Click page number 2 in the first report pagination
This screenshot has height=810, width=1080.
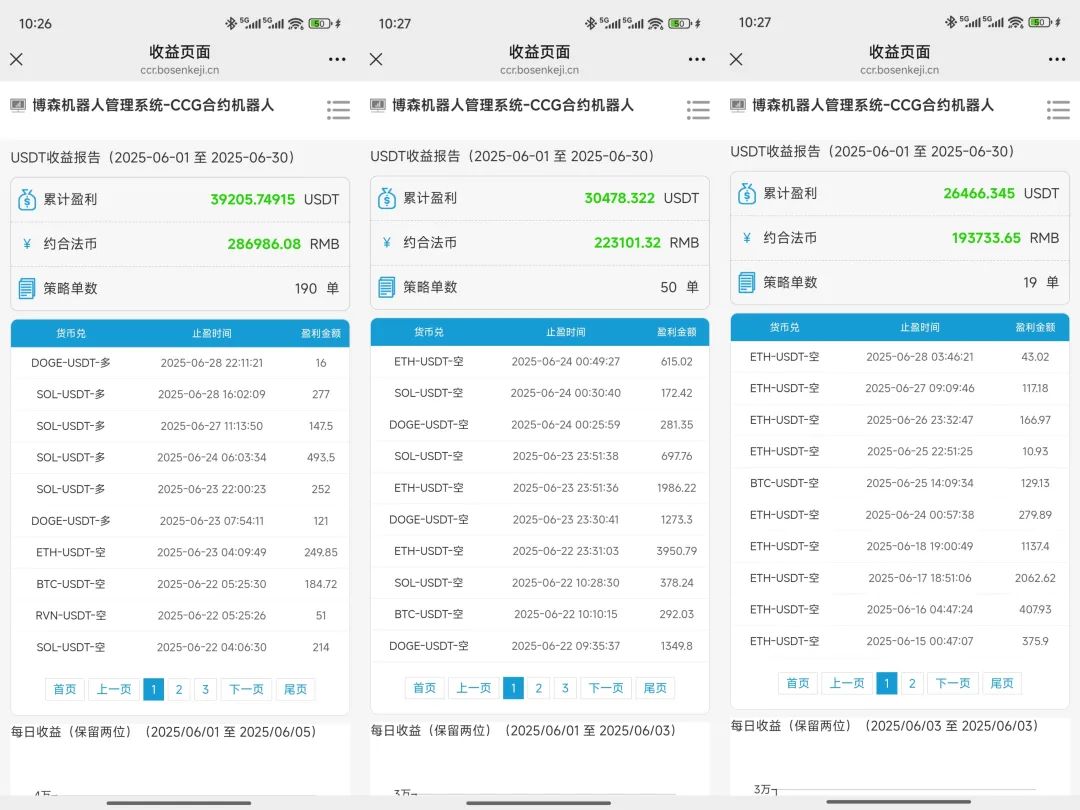tap(178, 689)
